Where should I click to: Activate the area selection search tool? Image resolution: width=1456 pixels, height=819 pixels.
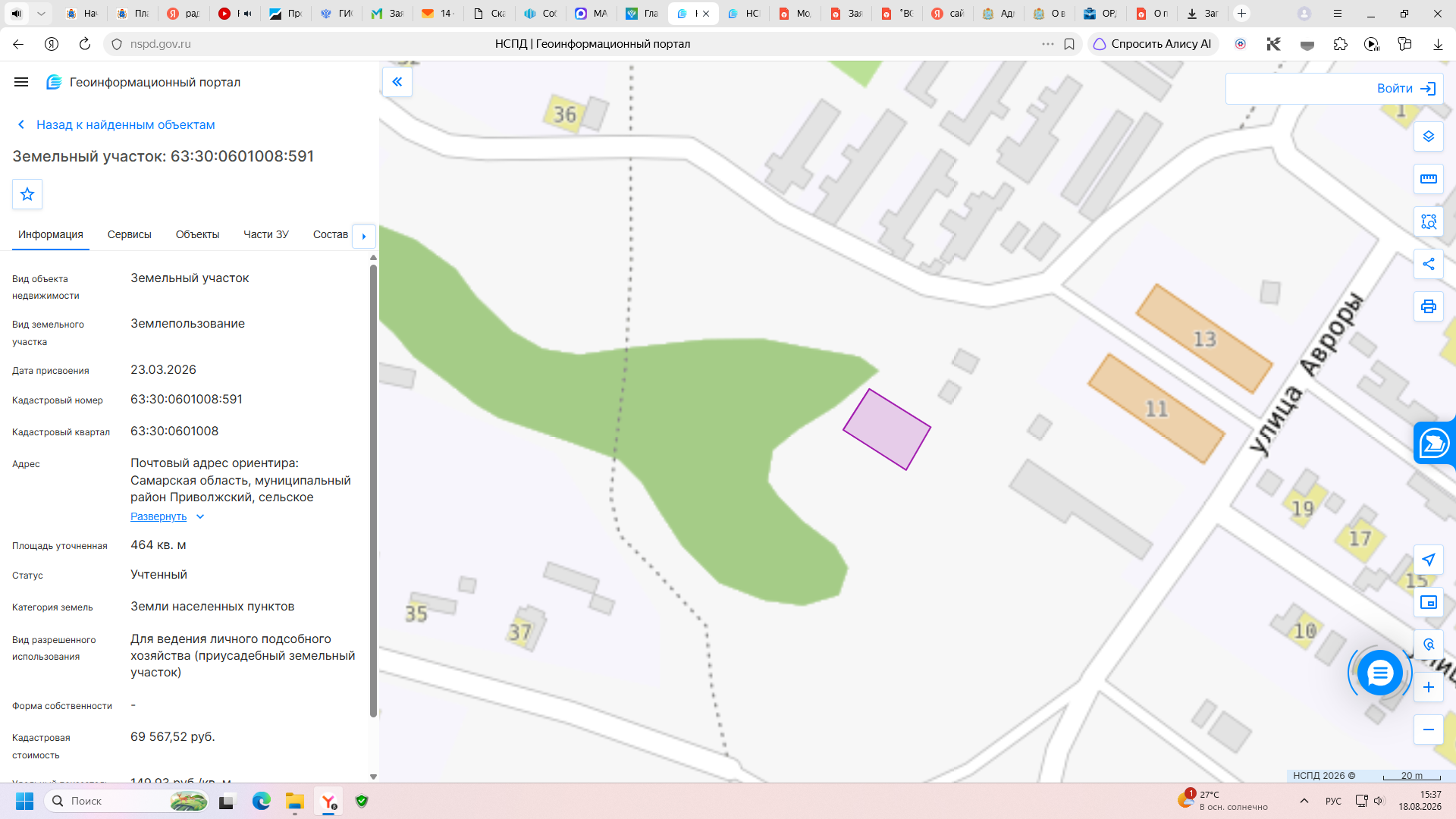coord(1429,221)
